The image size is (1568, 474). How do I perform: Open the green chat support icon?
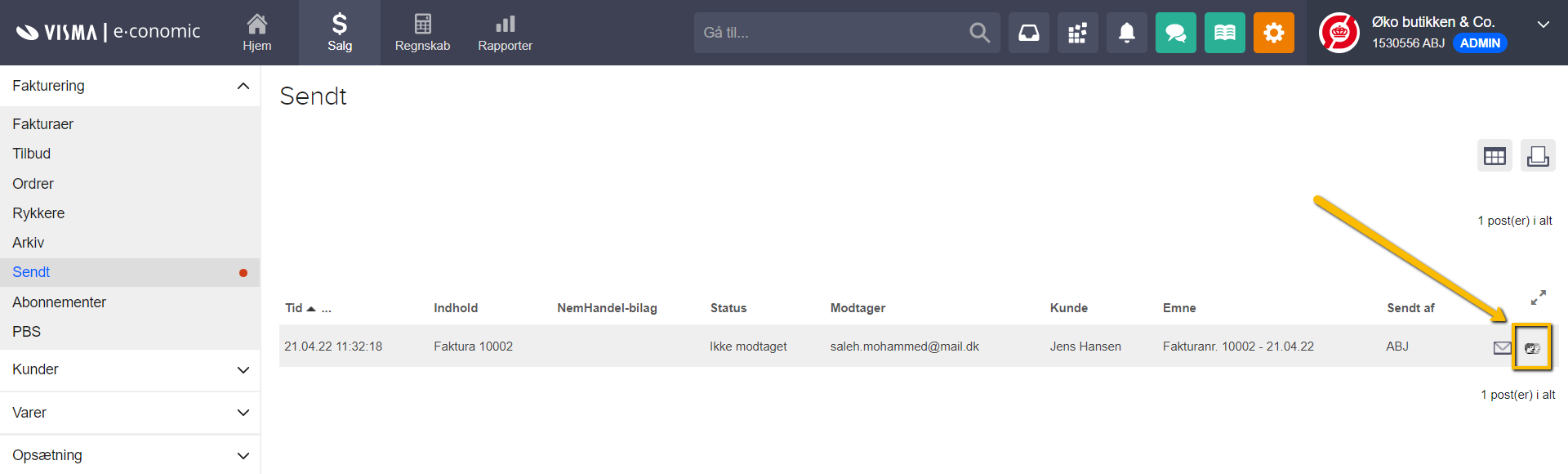click(x=1175, y=33)
